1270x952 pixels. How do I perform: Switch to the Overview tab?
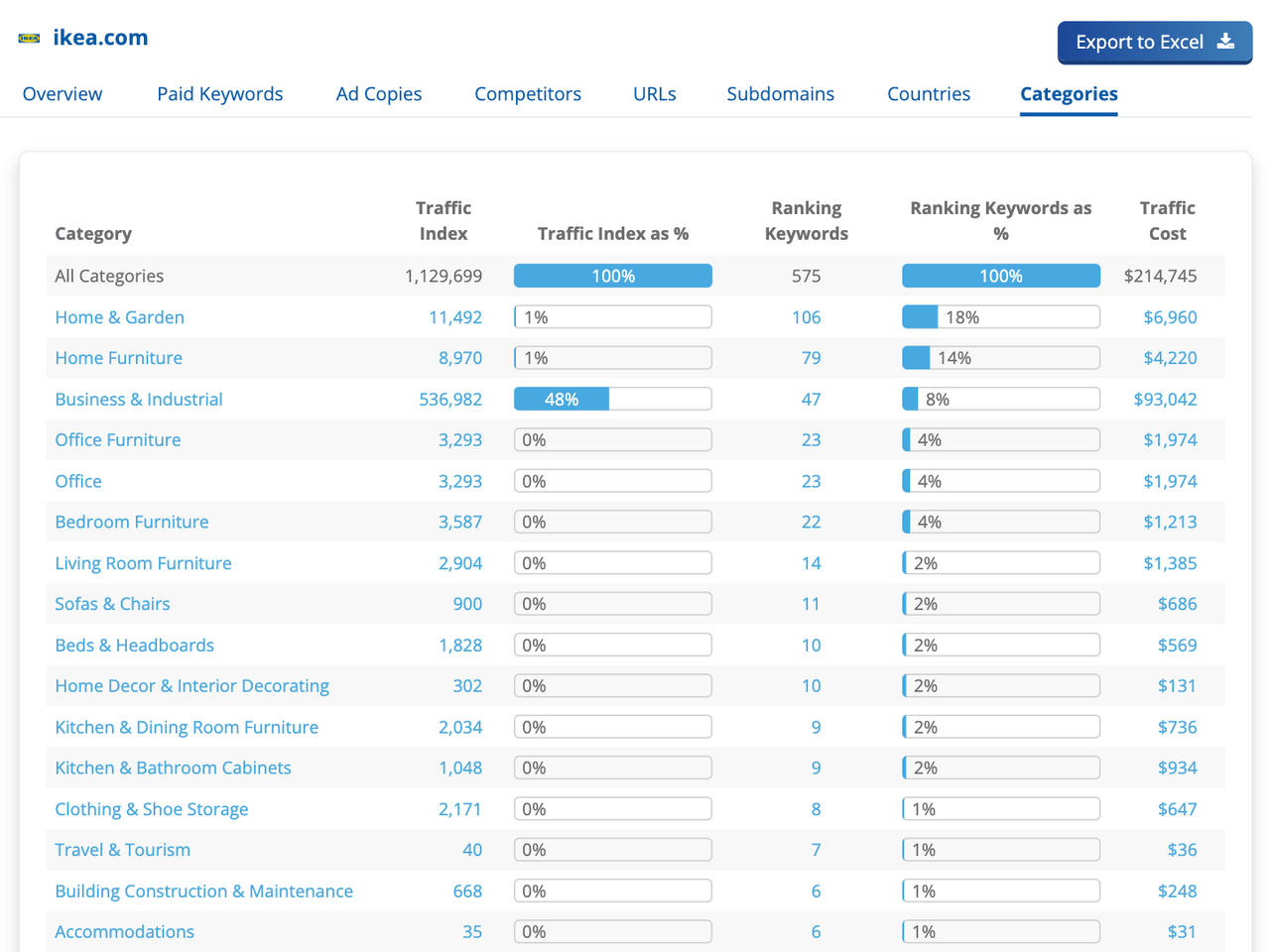point(63,94)
